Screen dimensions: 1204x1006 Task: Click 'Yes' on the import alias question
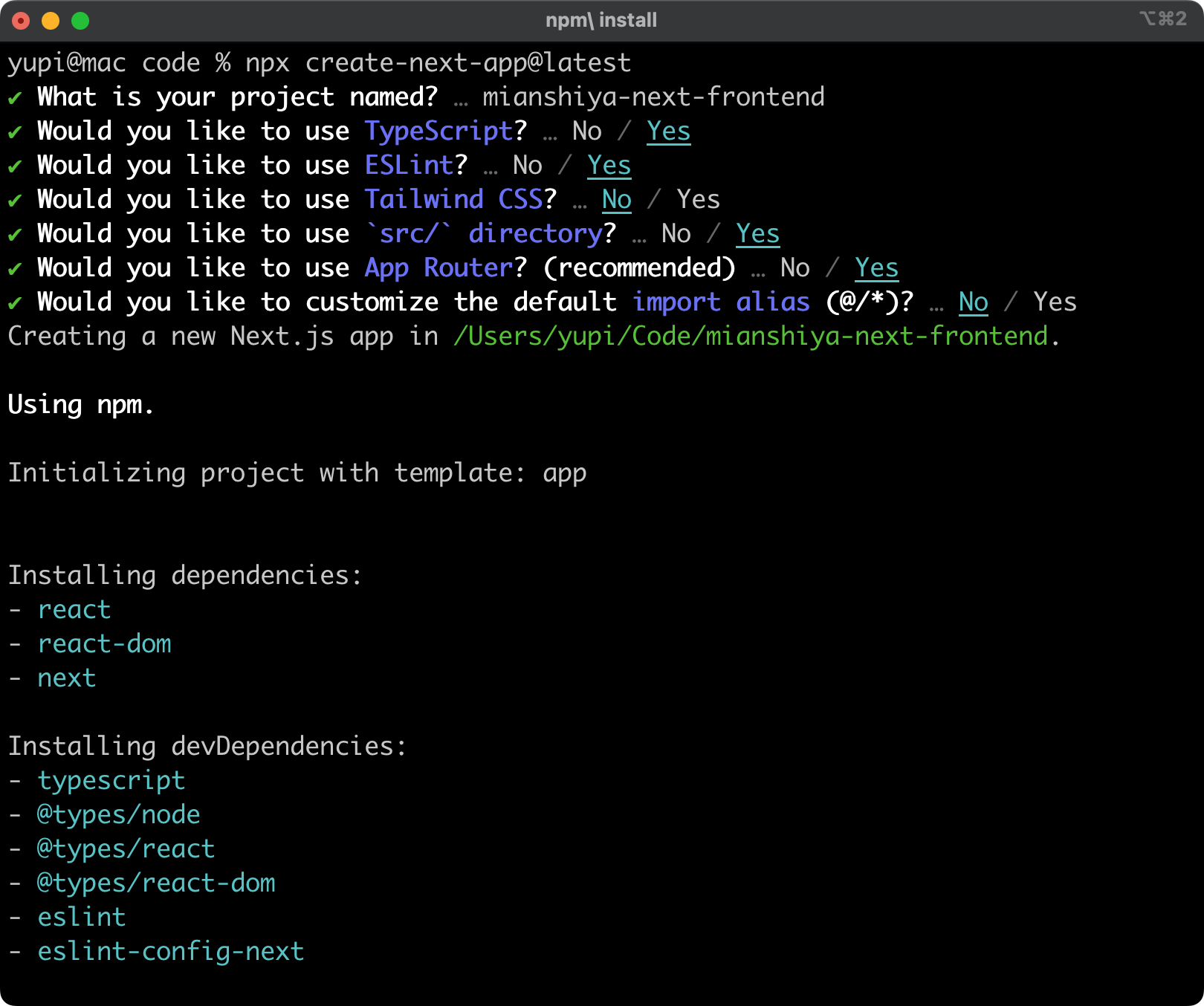coord(1055,302)
